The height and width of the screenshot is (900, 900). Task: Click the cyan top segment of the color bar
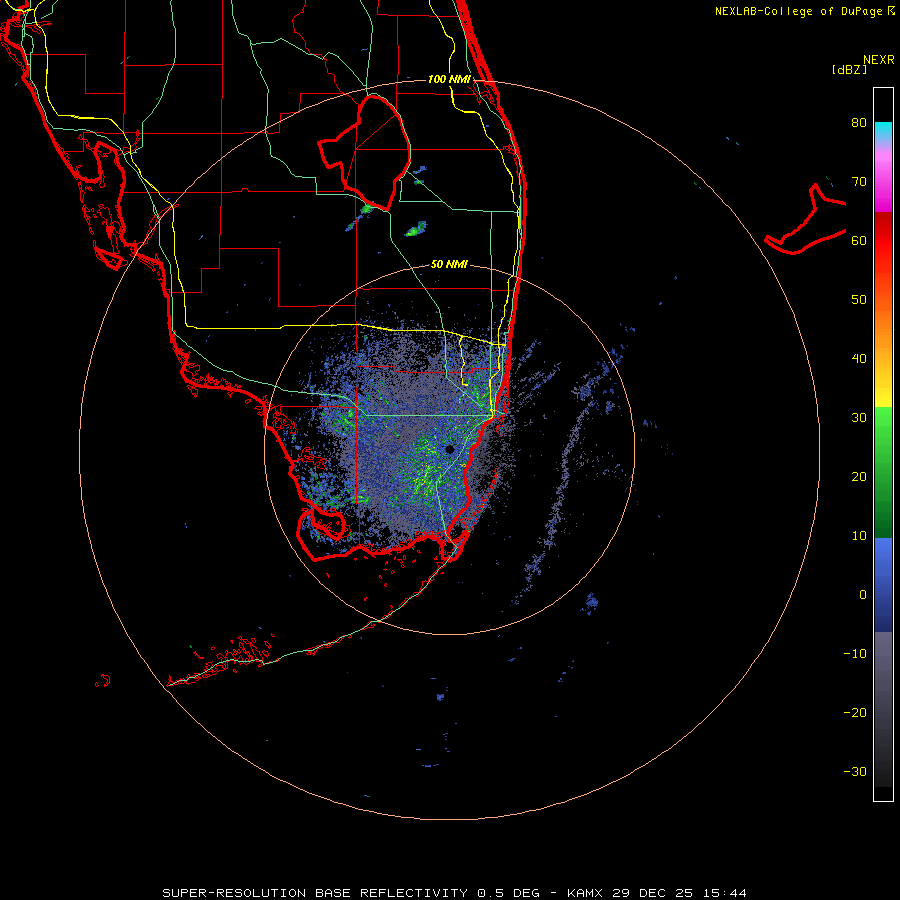click(x=883, y=130)
